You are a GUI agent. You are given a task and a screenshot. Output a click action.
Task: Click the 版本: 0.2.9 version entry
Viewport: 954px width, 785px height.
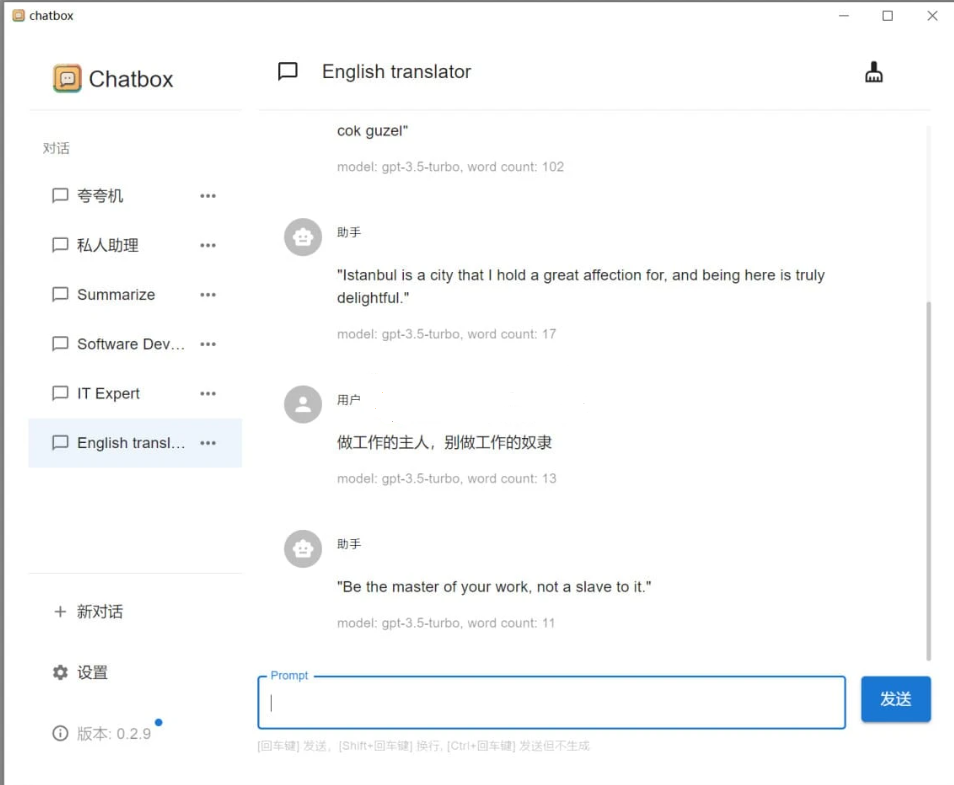(x=135, y=733)
